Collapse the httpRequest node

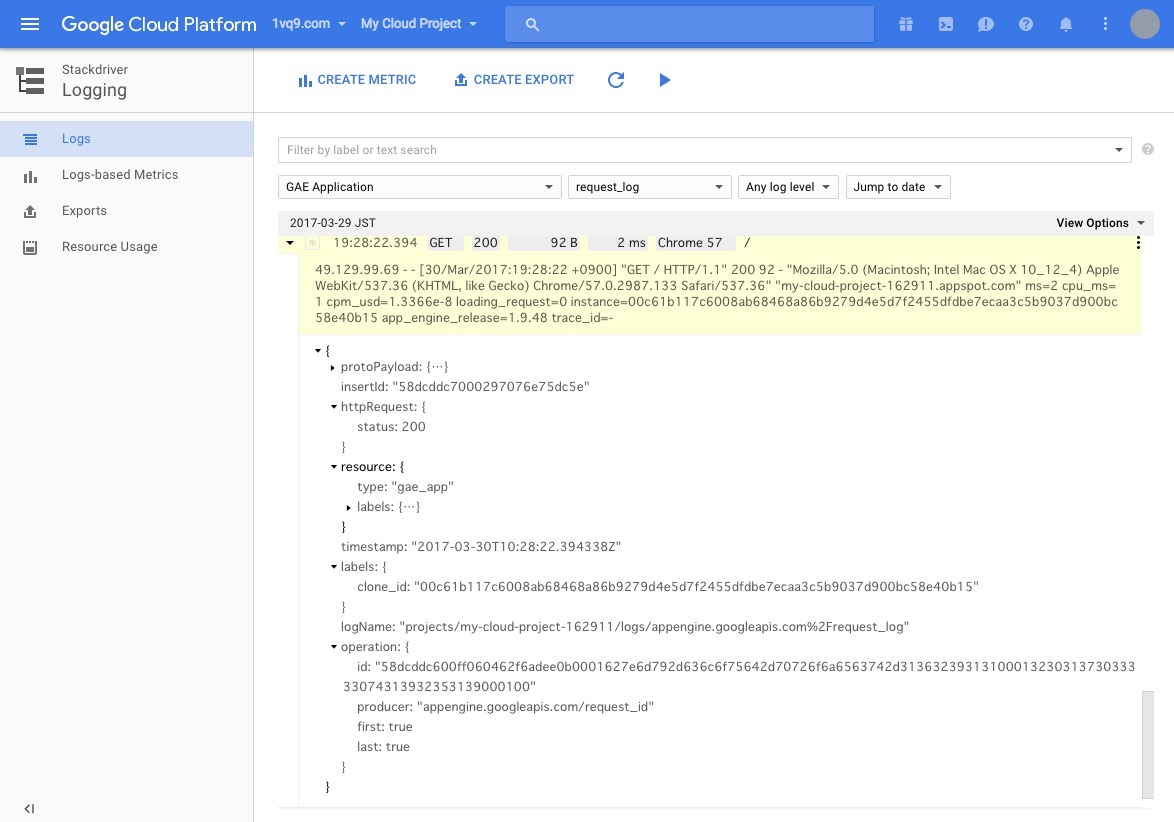pyautogui.click(x=334, y=407)
